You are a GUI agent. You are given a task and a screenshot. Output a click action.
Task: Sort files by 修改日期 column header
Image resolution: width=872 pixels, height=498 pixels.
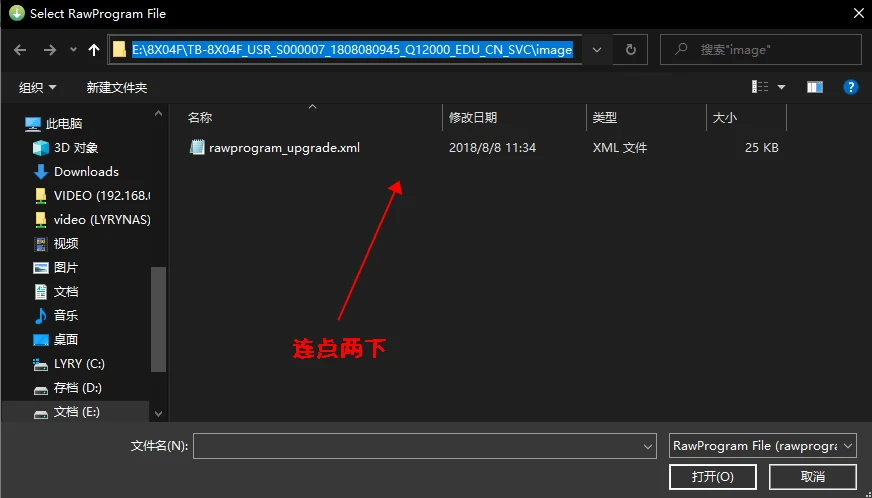click(x=473, y=118)
